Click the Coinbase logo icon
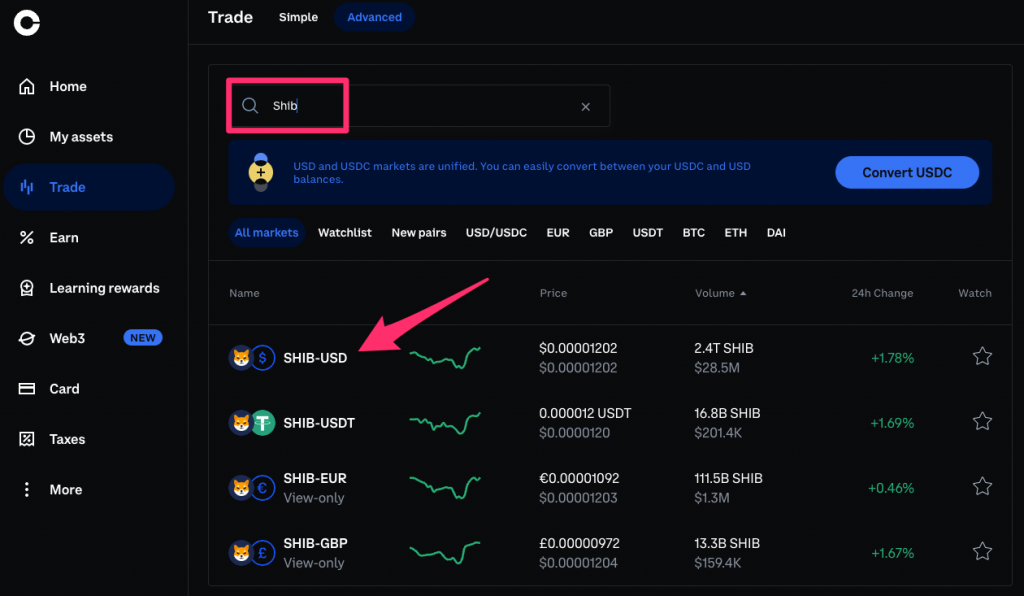The height and width of the screenshot is (596, 1024). 27,23
